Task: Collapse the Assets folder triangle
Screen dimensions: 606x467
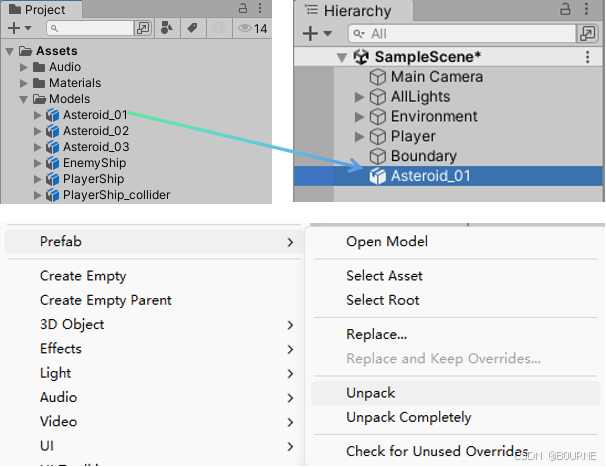Action: 10,51
